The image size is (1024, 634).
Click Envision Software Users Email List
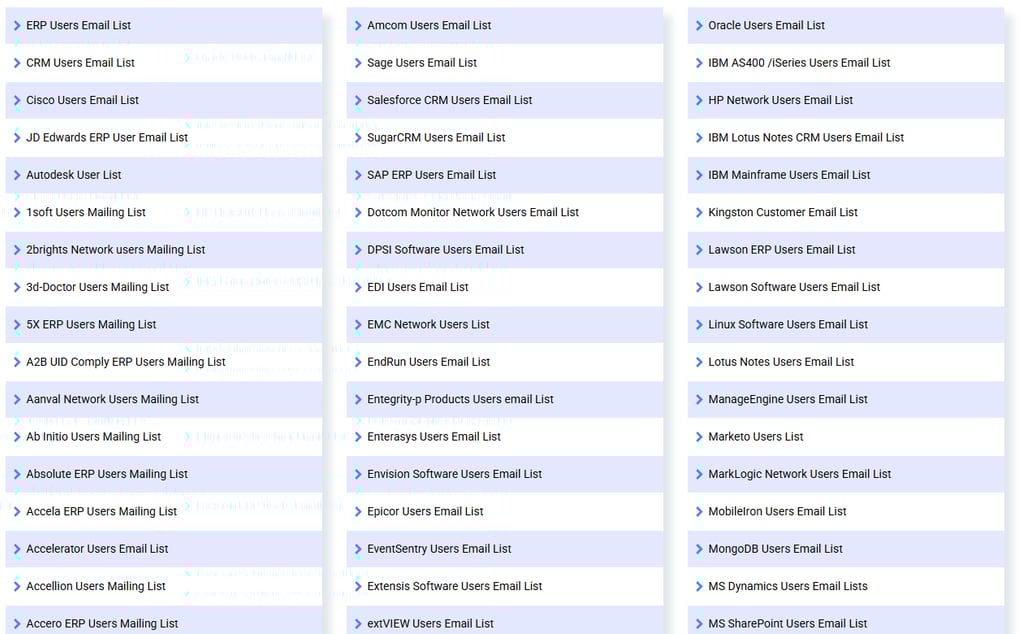pyautogui.click(x=455, y=474)
